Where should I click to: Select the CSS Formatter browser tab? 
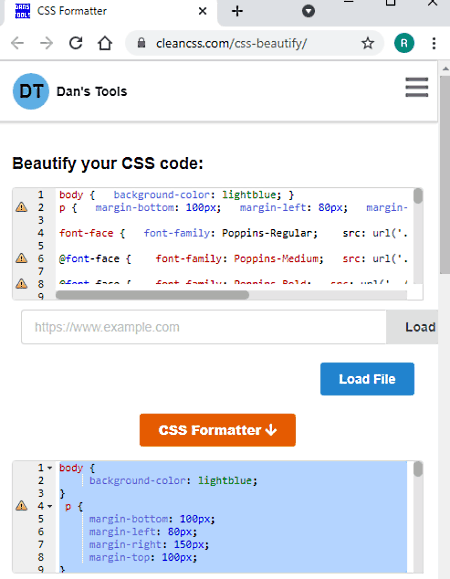point(107,11)
